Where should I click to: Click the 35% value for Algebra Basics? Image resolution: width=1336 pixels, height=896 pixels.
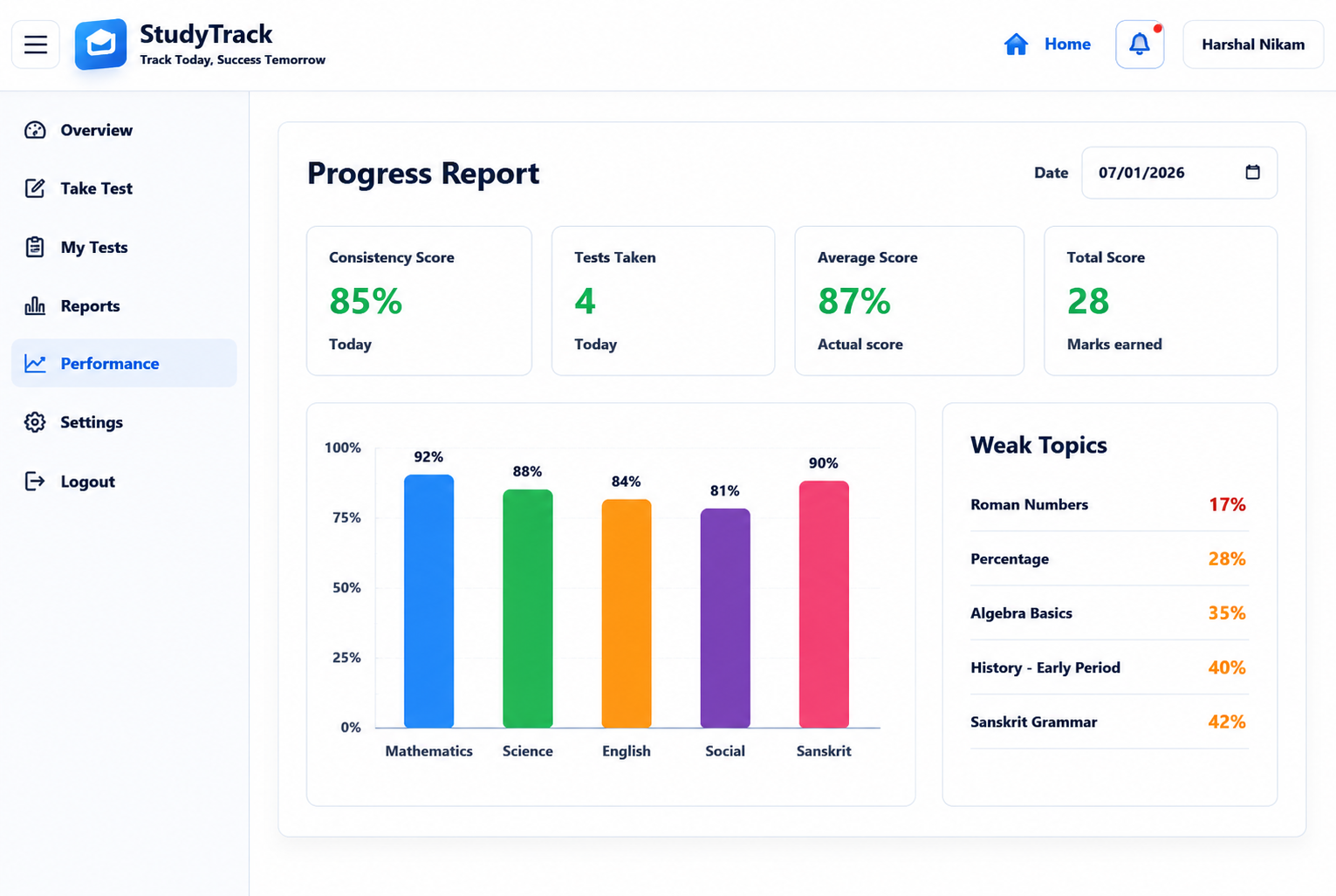(1227, 612)
